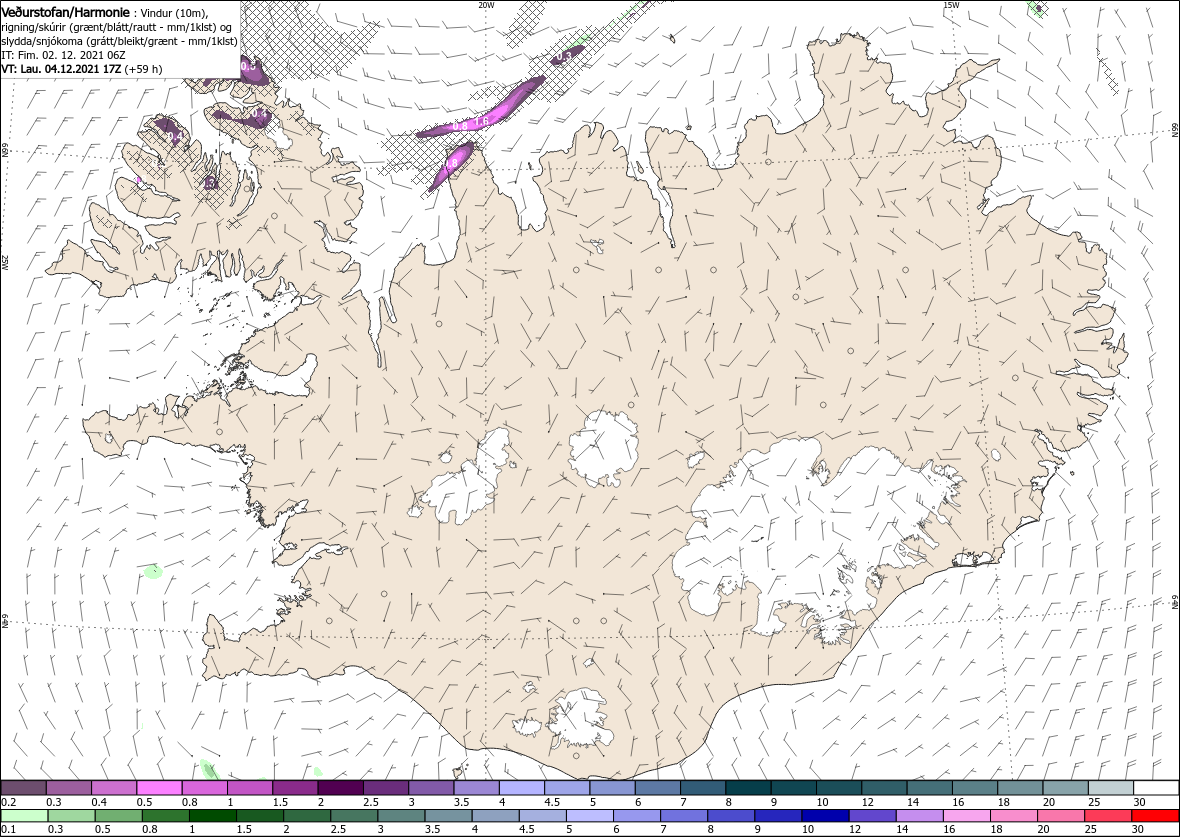The image size is (1180, 837).
Task: Click the "20W" longitude label at top
Action: point(486,5)
